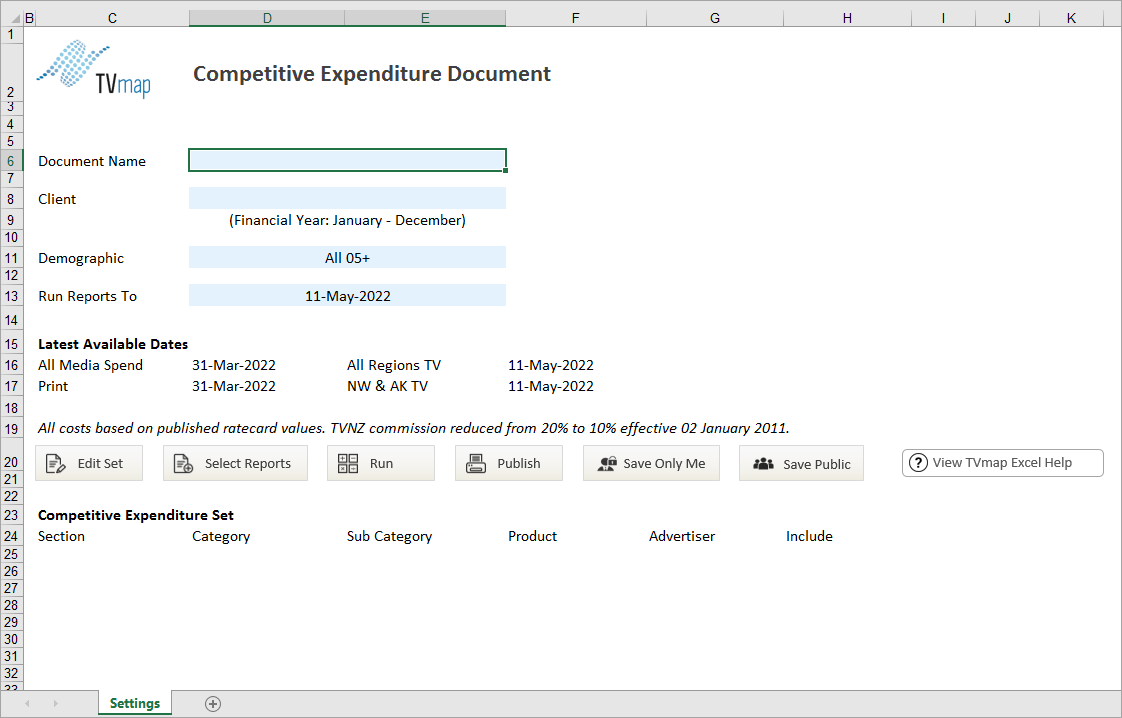This screenshot has height=718, width=1122.
Task: Click '(Financial Year: January - December)' text
Action: tap(347, 220)
